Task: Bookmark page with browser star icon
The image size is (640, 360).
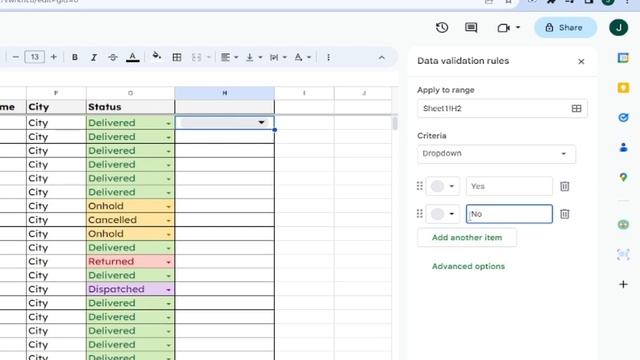Action: (x=508, y=2)
